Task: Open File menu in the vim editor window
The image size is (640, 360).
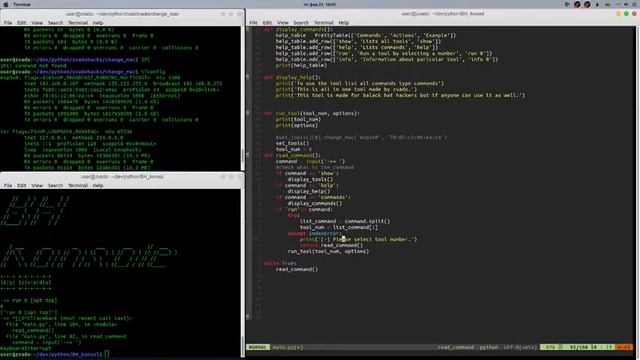Action: (x=253, y=23)
